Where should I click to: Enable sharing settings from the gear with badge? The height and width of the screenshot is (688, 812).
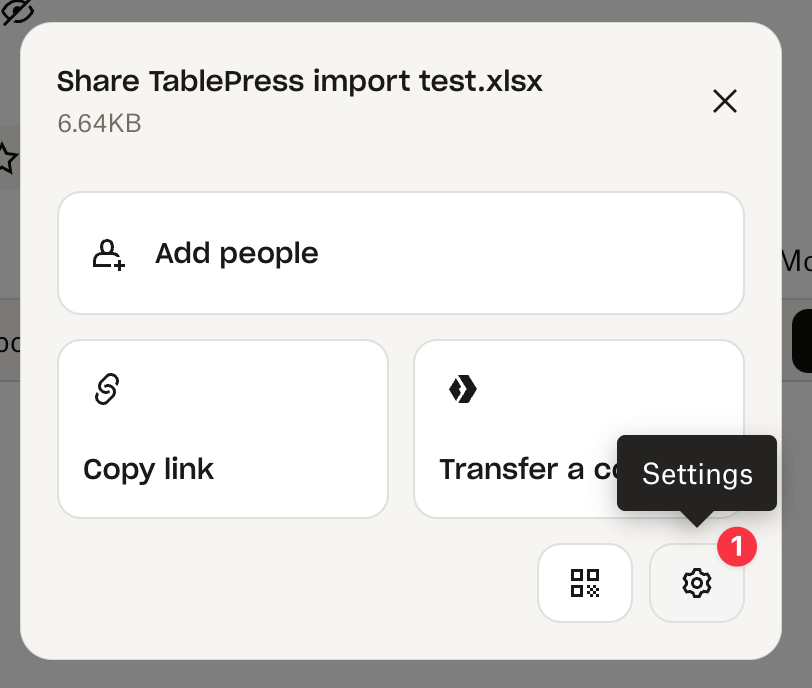(697, 583)
